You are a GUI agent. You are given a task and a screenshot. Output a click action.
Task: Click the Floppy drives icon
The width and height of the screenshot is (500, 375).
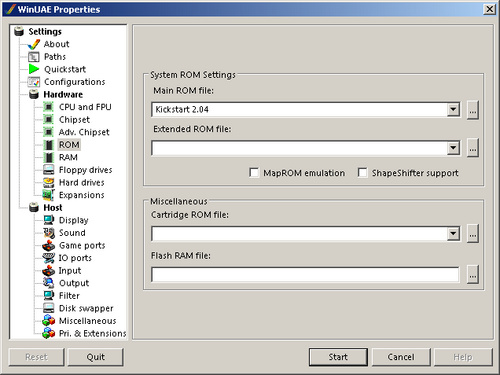coord(49,170)
